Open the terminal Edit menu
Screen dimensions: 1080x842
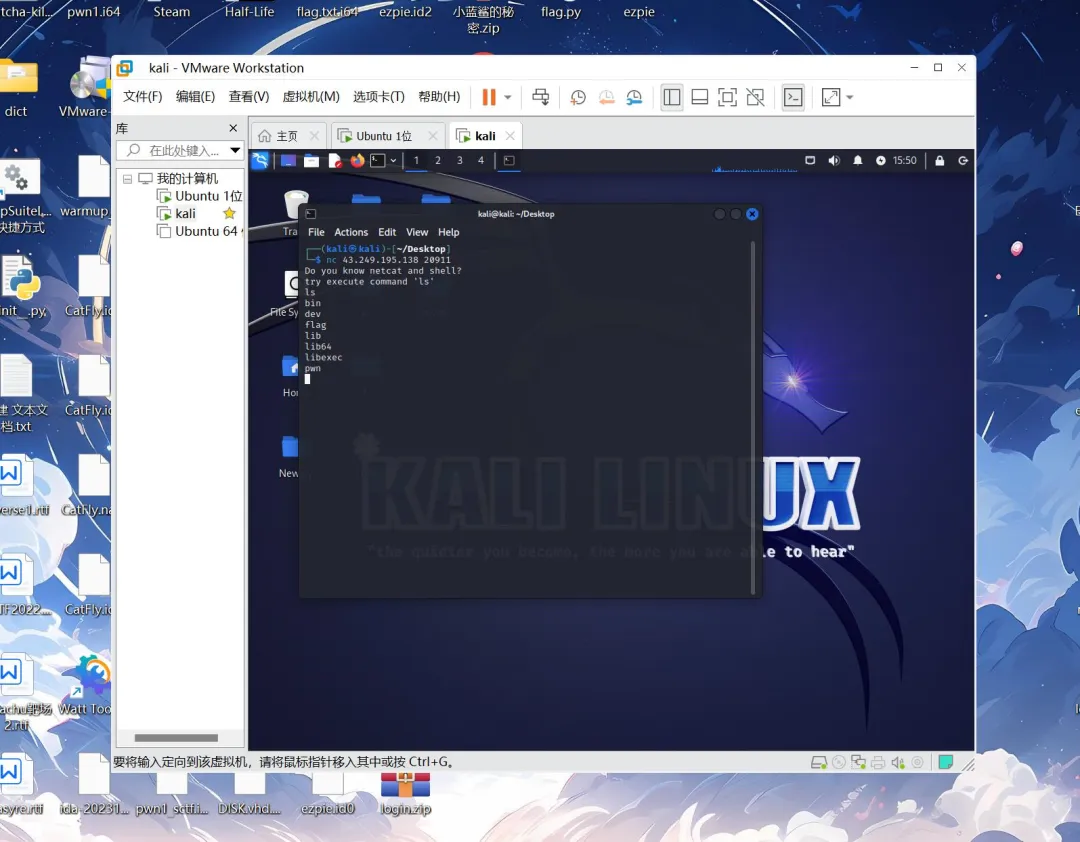387,232
